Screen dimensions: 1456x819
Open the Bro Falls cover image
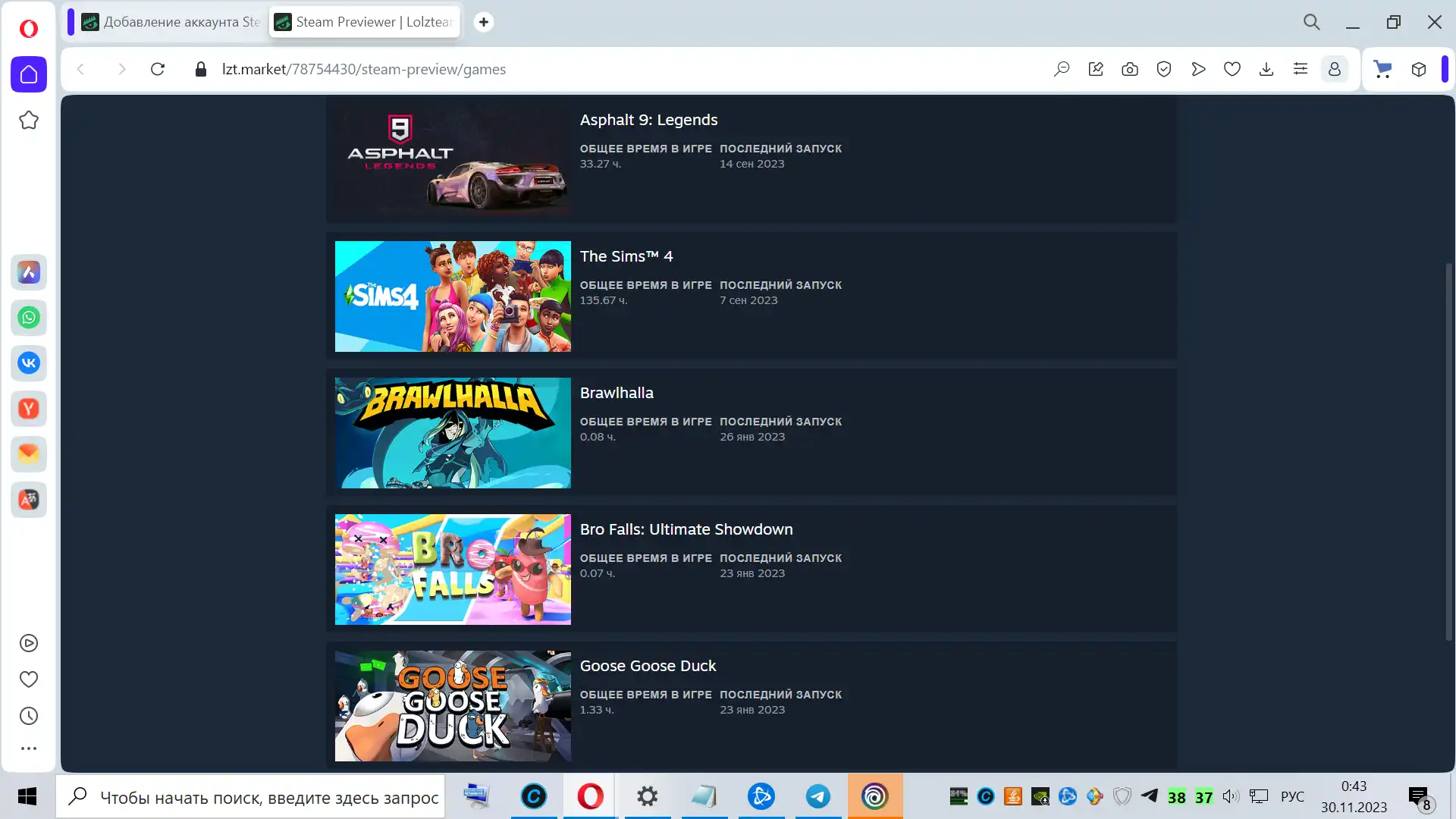click(453, 570)
